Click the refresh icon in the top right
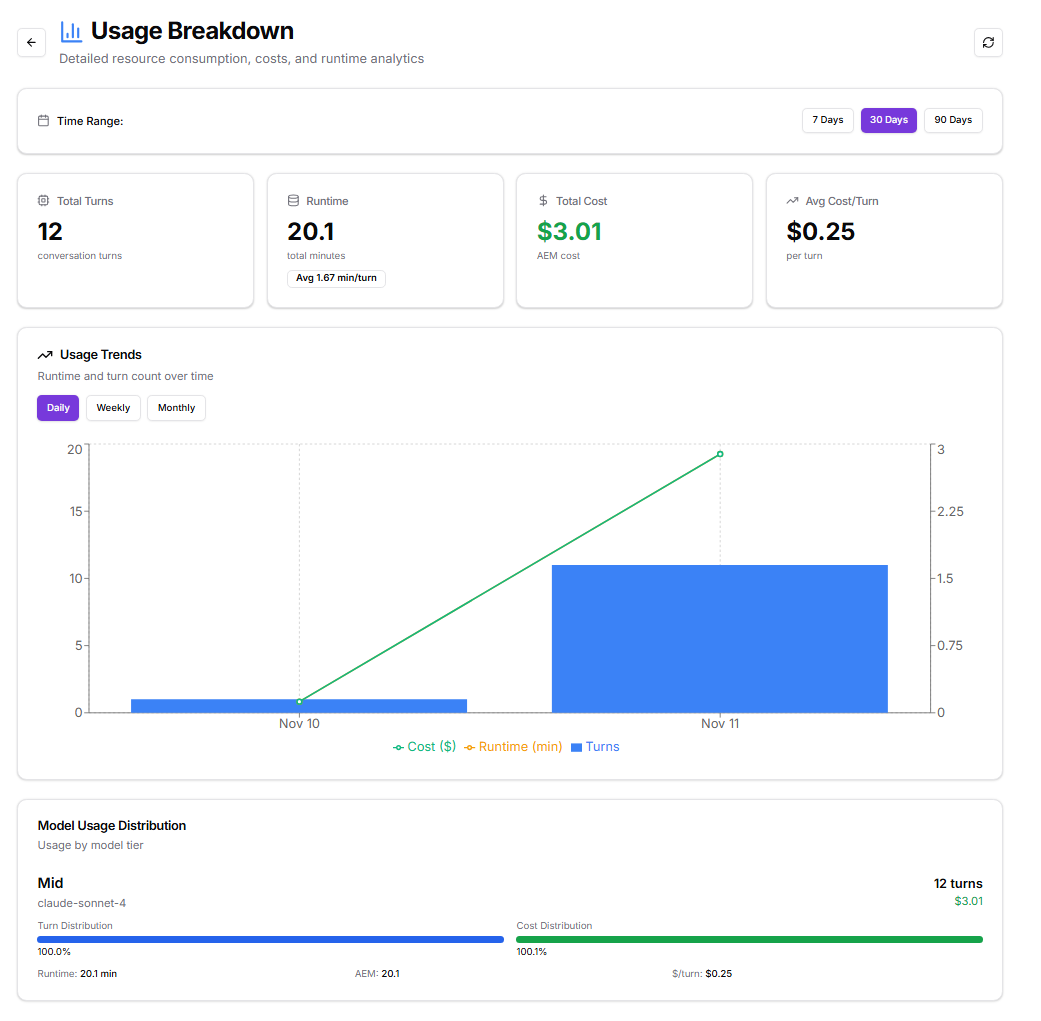 click(x=988, y=43)
